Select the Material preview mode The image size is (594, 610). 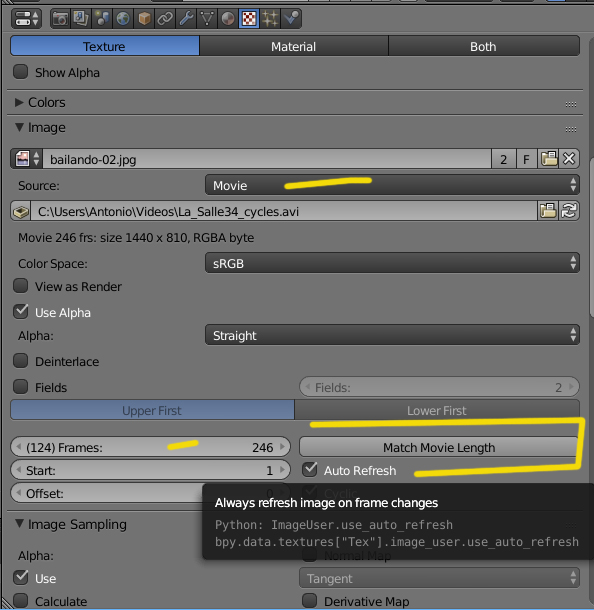point(294,46)
